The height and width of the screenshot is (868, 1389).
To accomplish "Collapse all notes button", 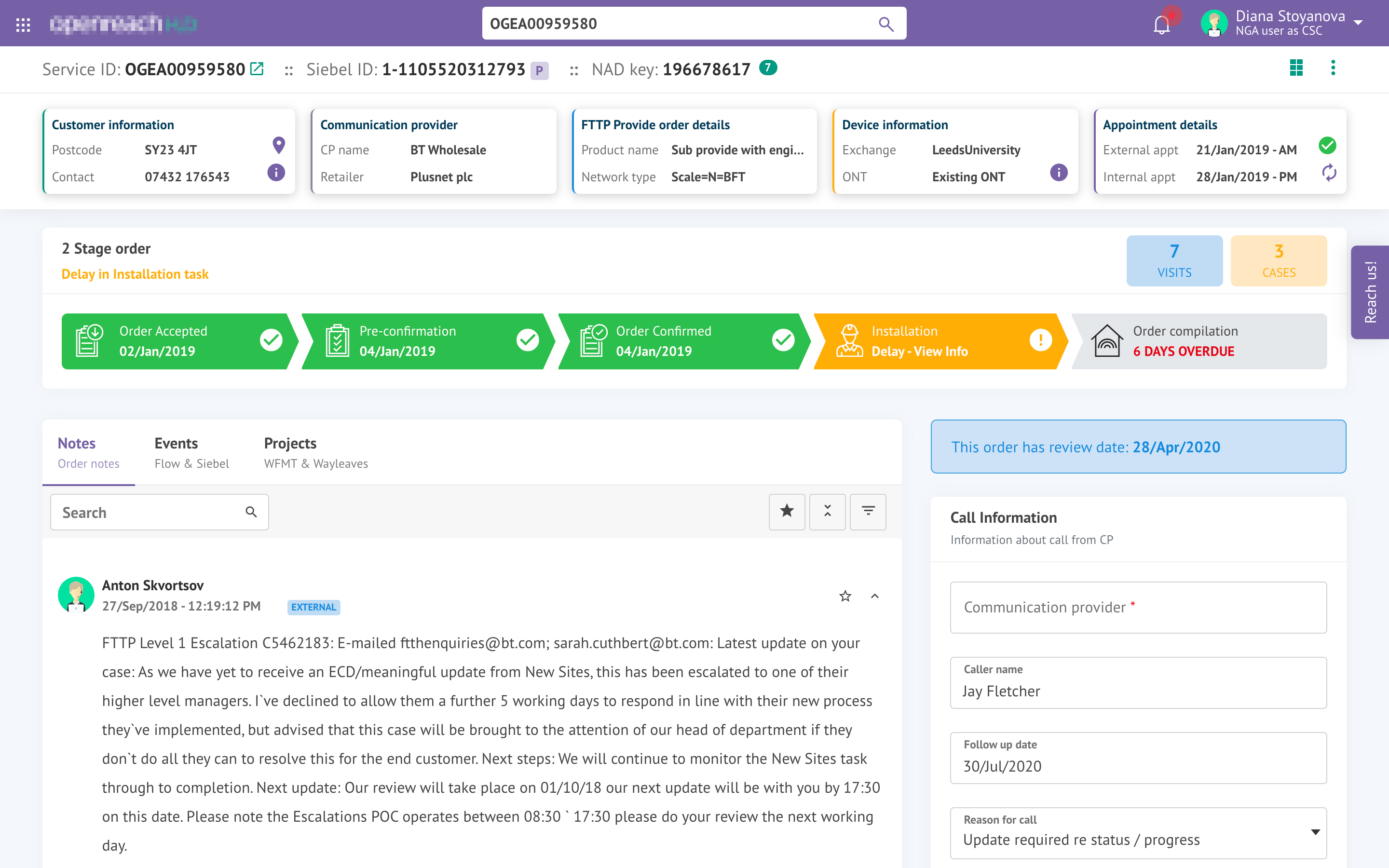I will 827,511.
